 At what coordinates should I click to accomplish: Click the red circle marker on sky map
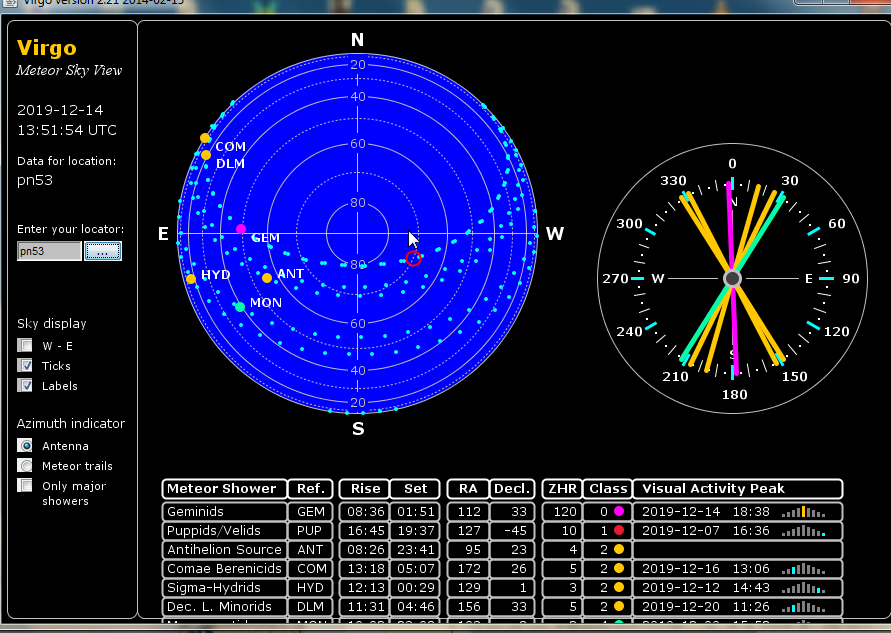[414, 258]
